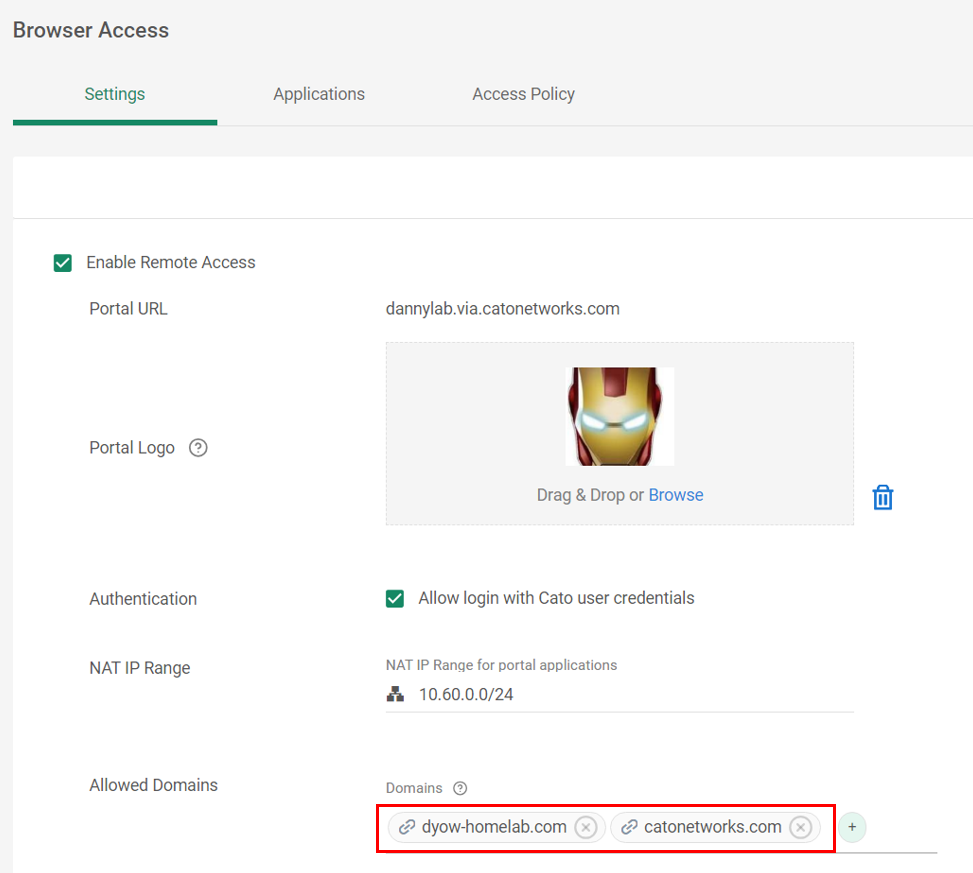Click the Iron Man portal logo thumbnail
The image size is (973, 873).
(619, 416)
